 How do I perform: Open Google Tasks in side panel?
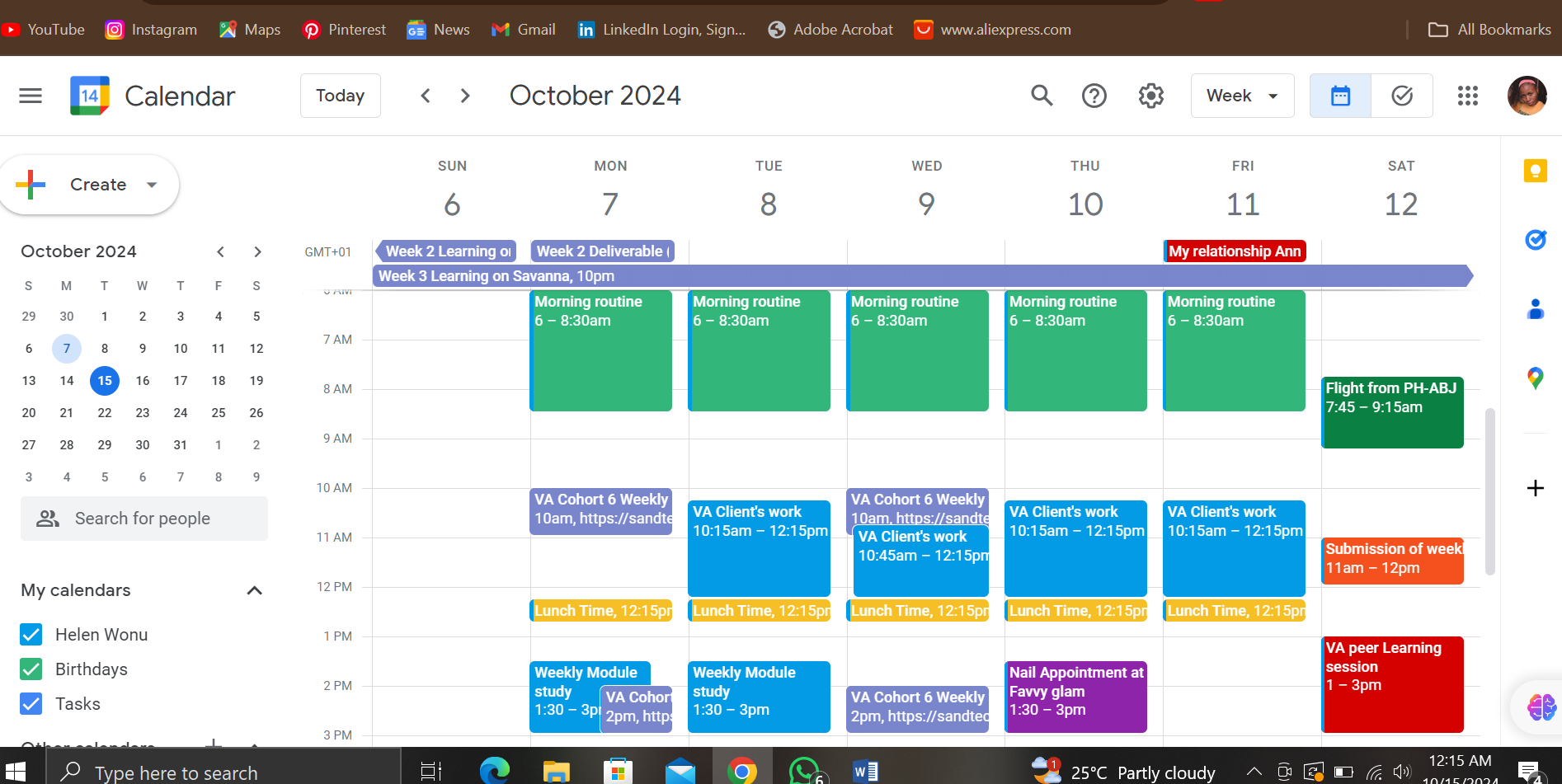click(1535, 240)
